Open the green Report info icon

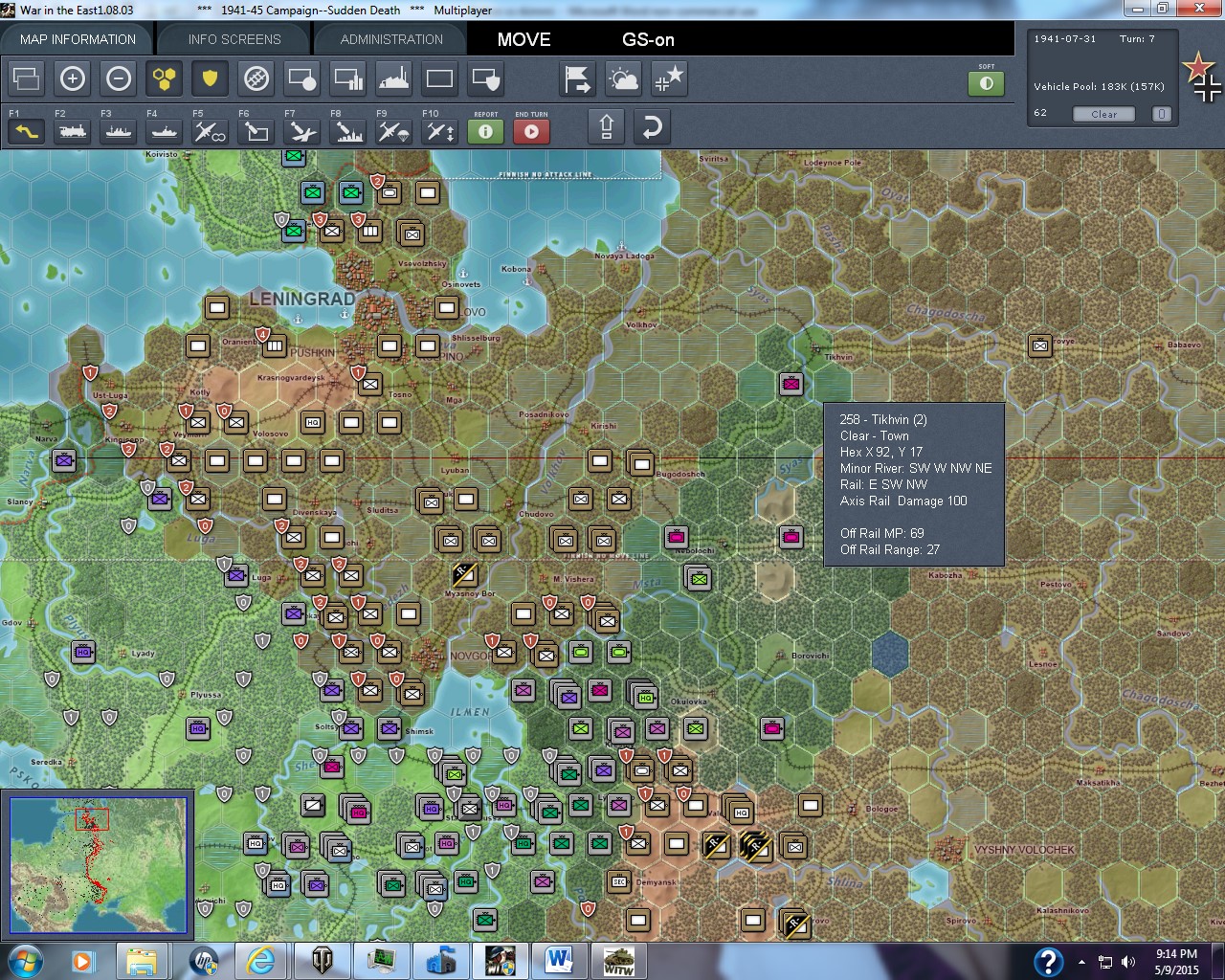485,132
